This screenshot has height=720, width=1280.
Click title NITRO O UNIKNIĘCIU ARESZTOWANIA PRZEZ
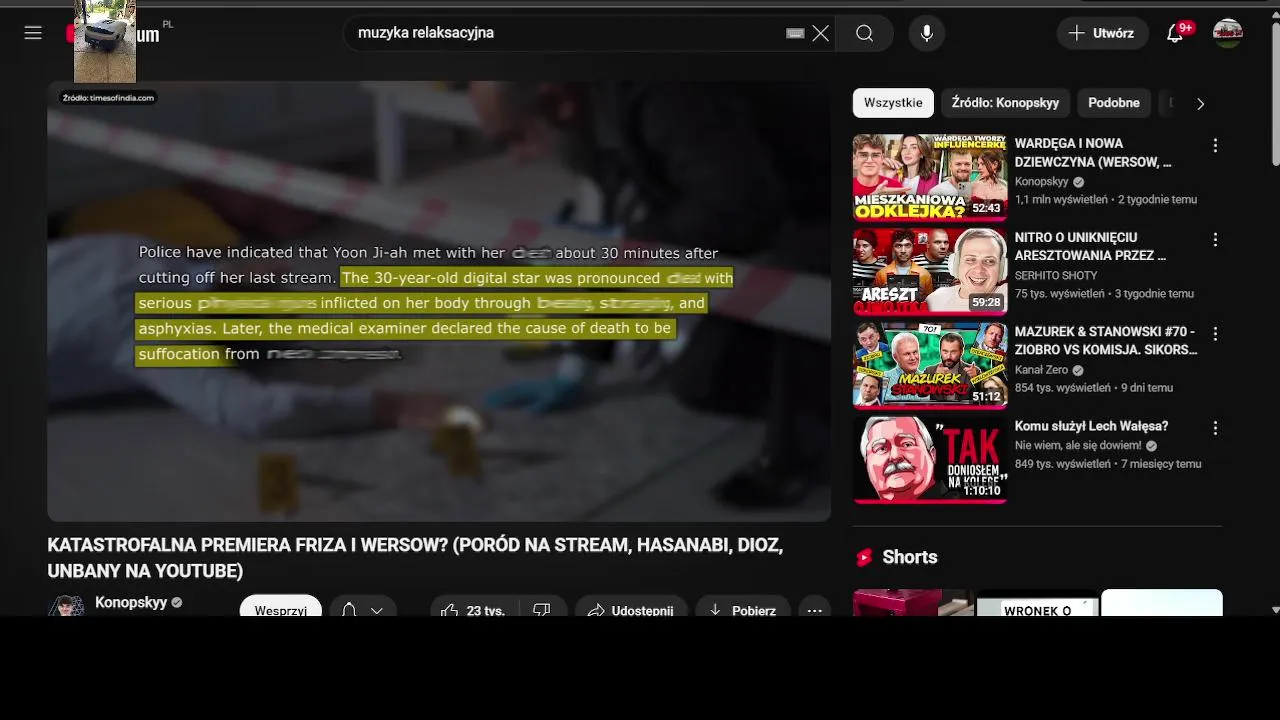pos(1090,247)
